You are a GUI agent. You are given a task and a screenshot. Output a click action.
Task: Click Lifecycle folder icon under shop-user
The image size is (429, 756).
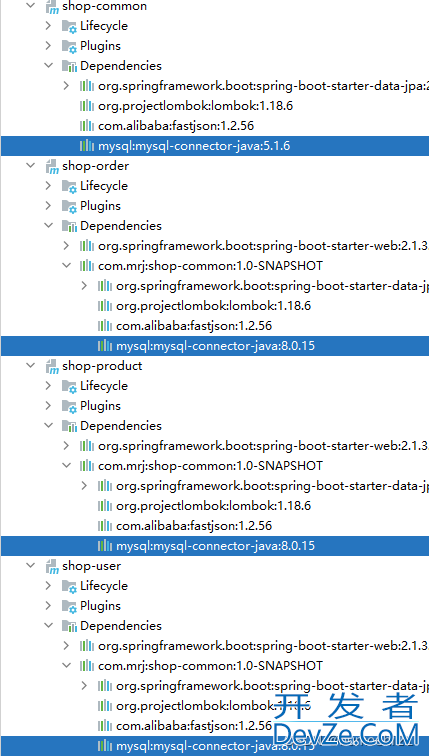click(x=69, y=586)
